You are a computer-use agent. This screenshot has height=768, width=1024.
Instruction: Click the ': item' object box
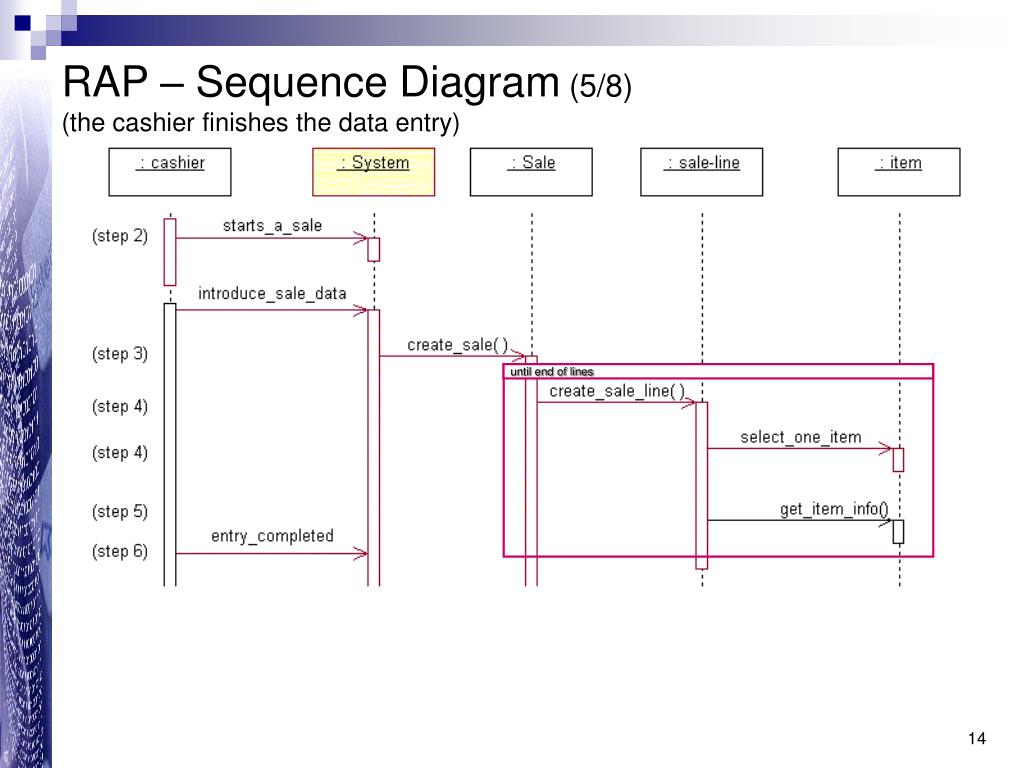pyautogui.click(x=899, y=172)
